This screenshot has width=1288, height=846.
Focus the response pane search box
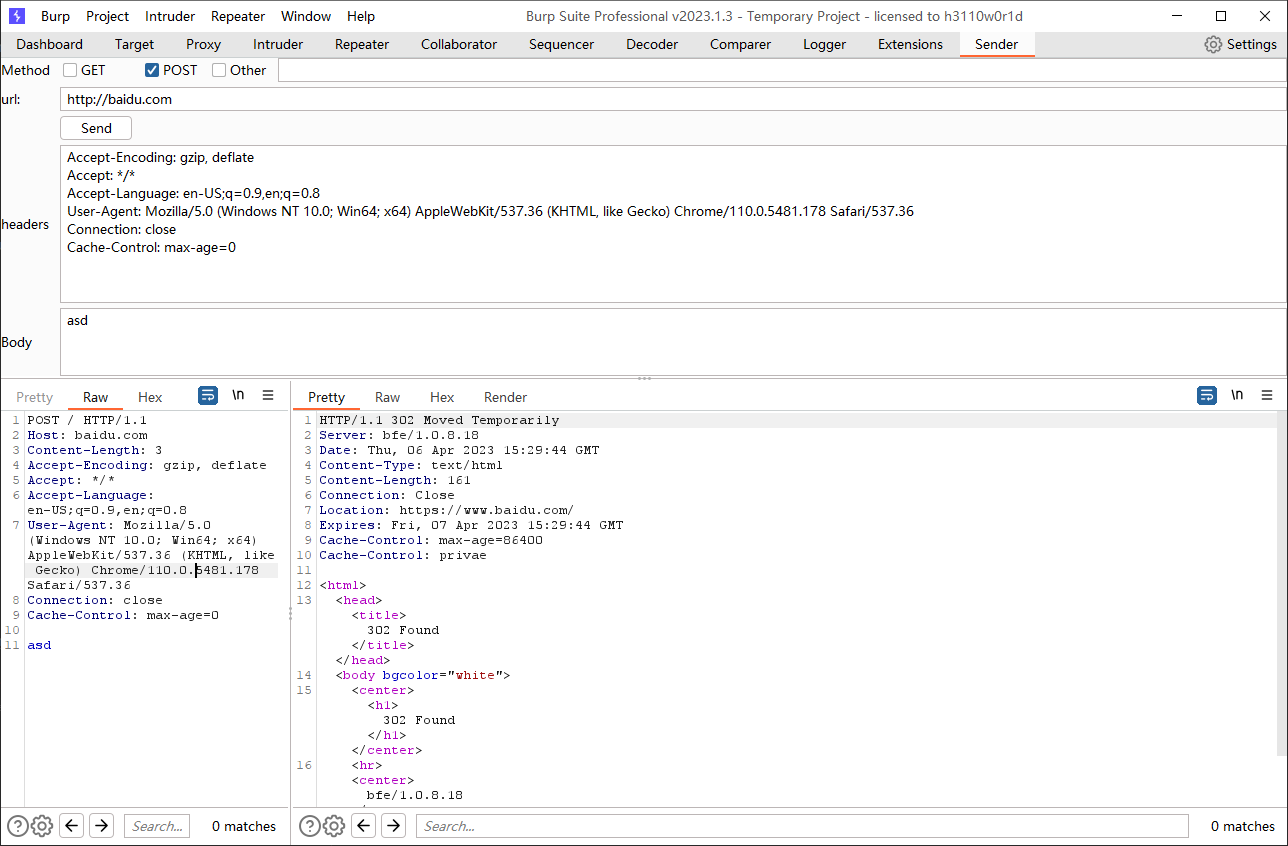[x=802, y=826]
